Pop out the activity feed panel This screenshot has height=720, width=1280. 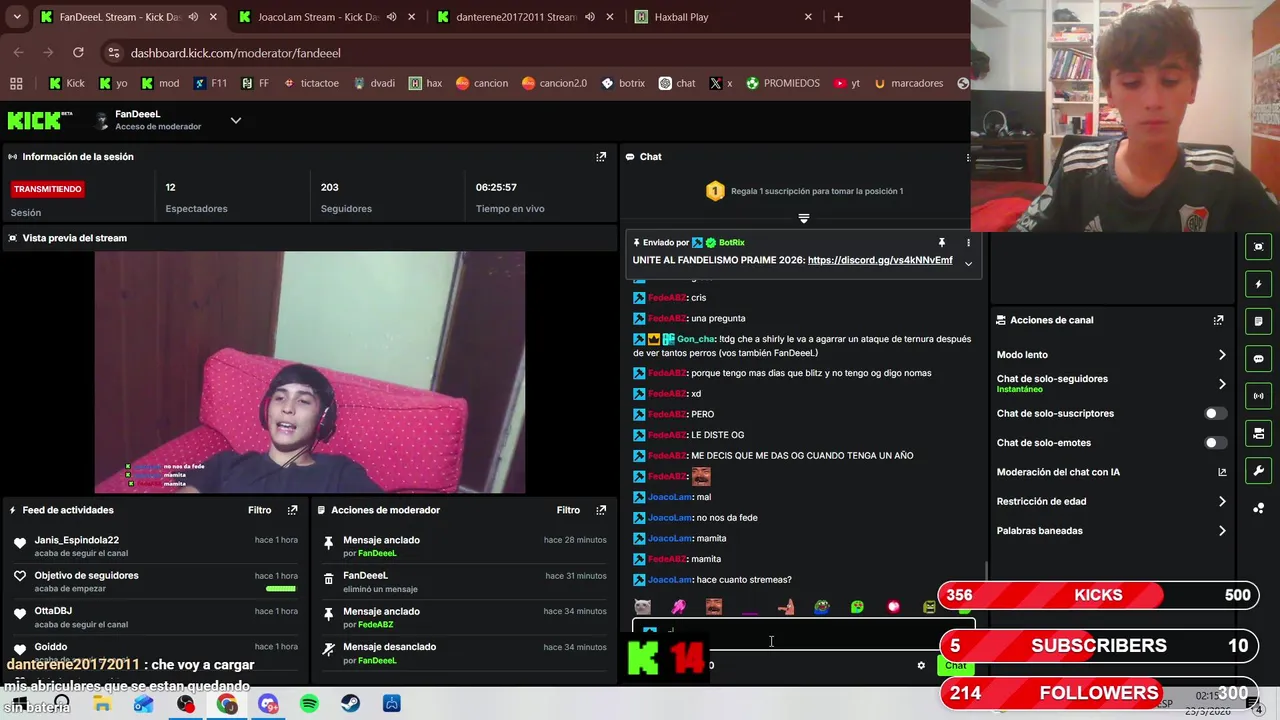tap(292, 510)
